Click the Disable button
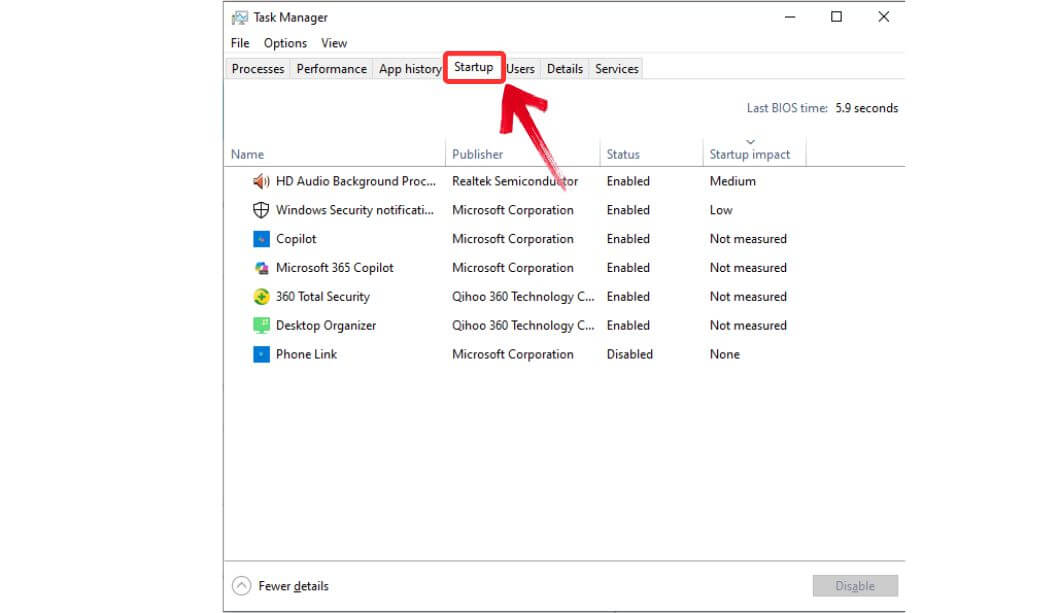1061x613 pixels. tap(855, 585)
